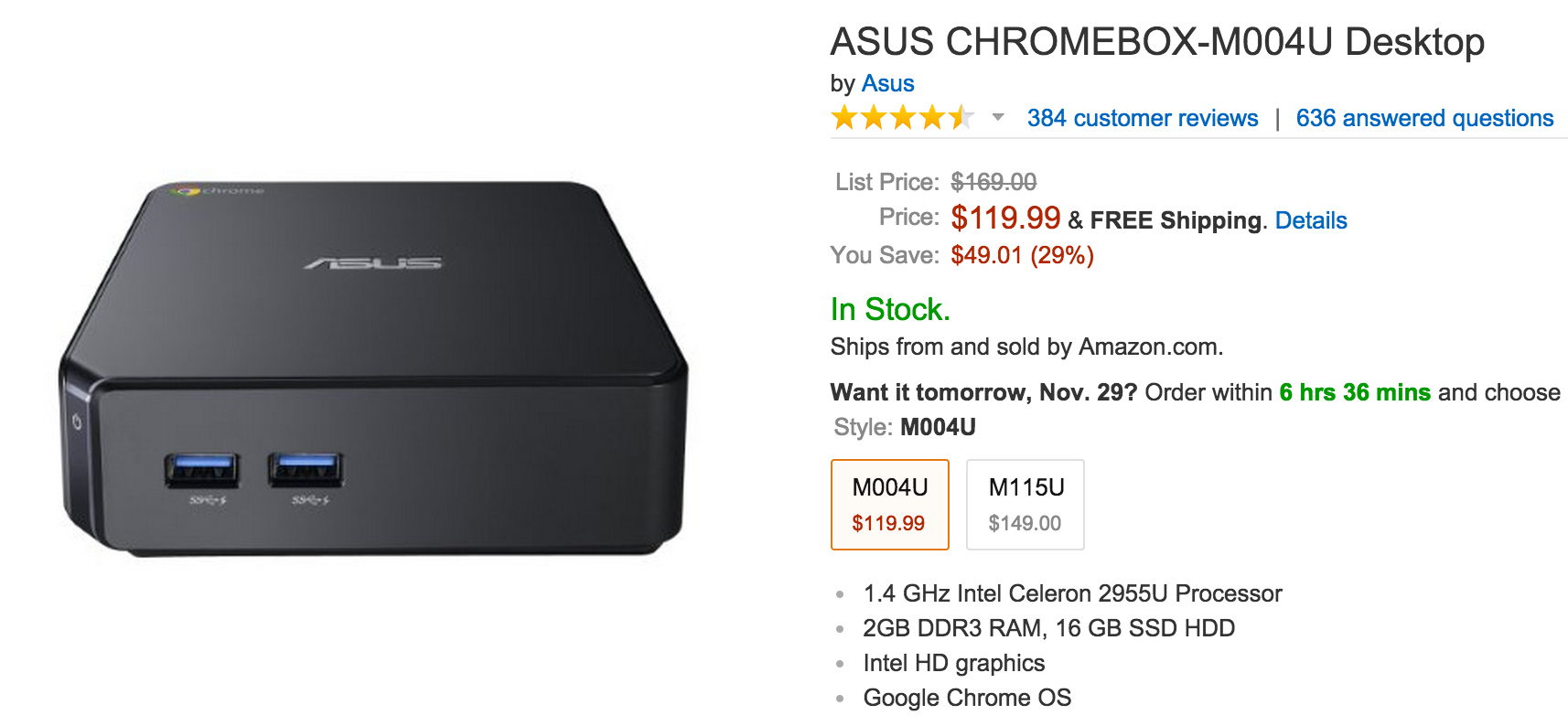Click the first gold rating star

coord(843,118)
